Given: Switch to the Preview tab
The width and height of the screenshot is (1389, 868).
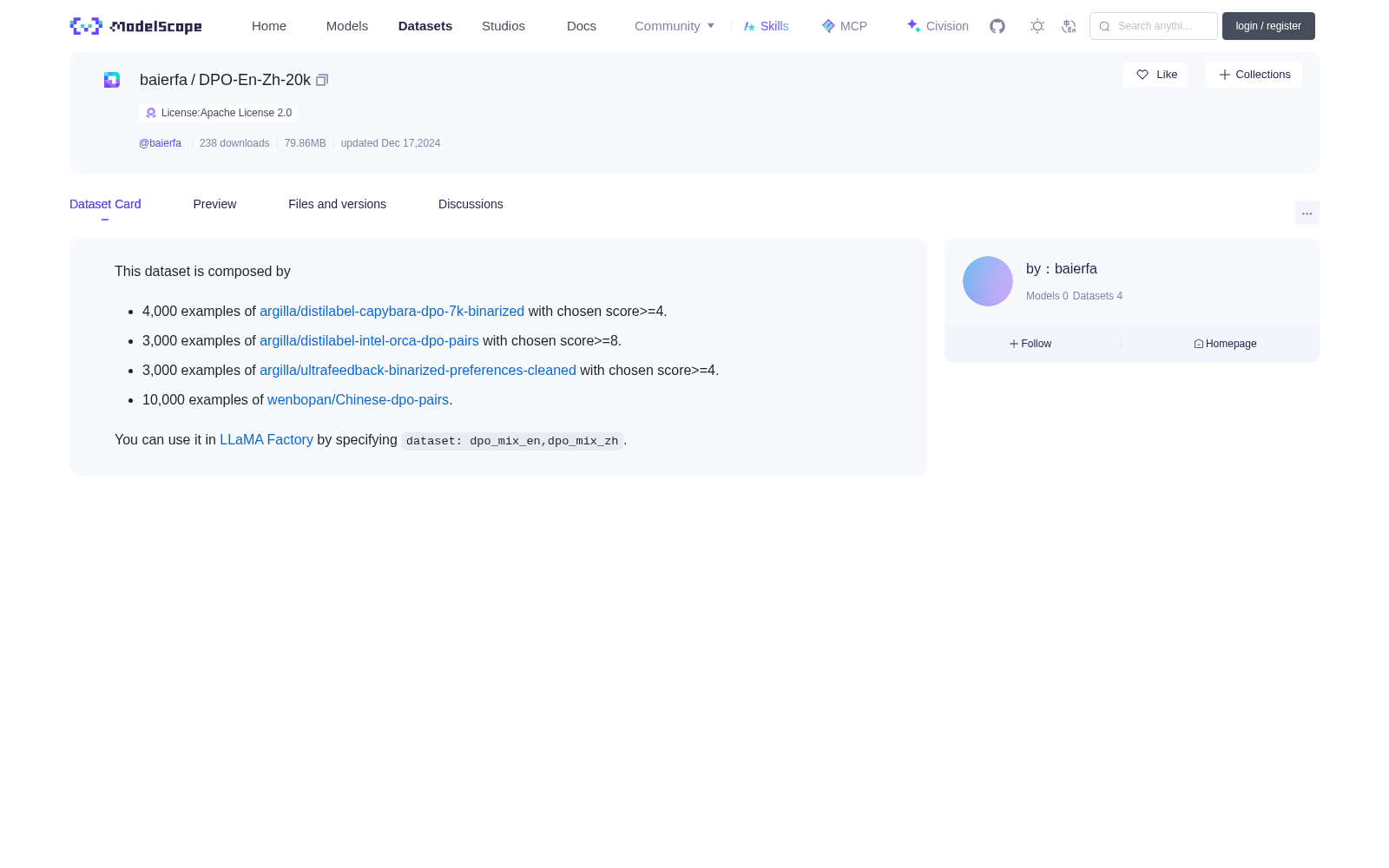Looking at the screenshot, I should pyautogui.click(x=214, y=204).
